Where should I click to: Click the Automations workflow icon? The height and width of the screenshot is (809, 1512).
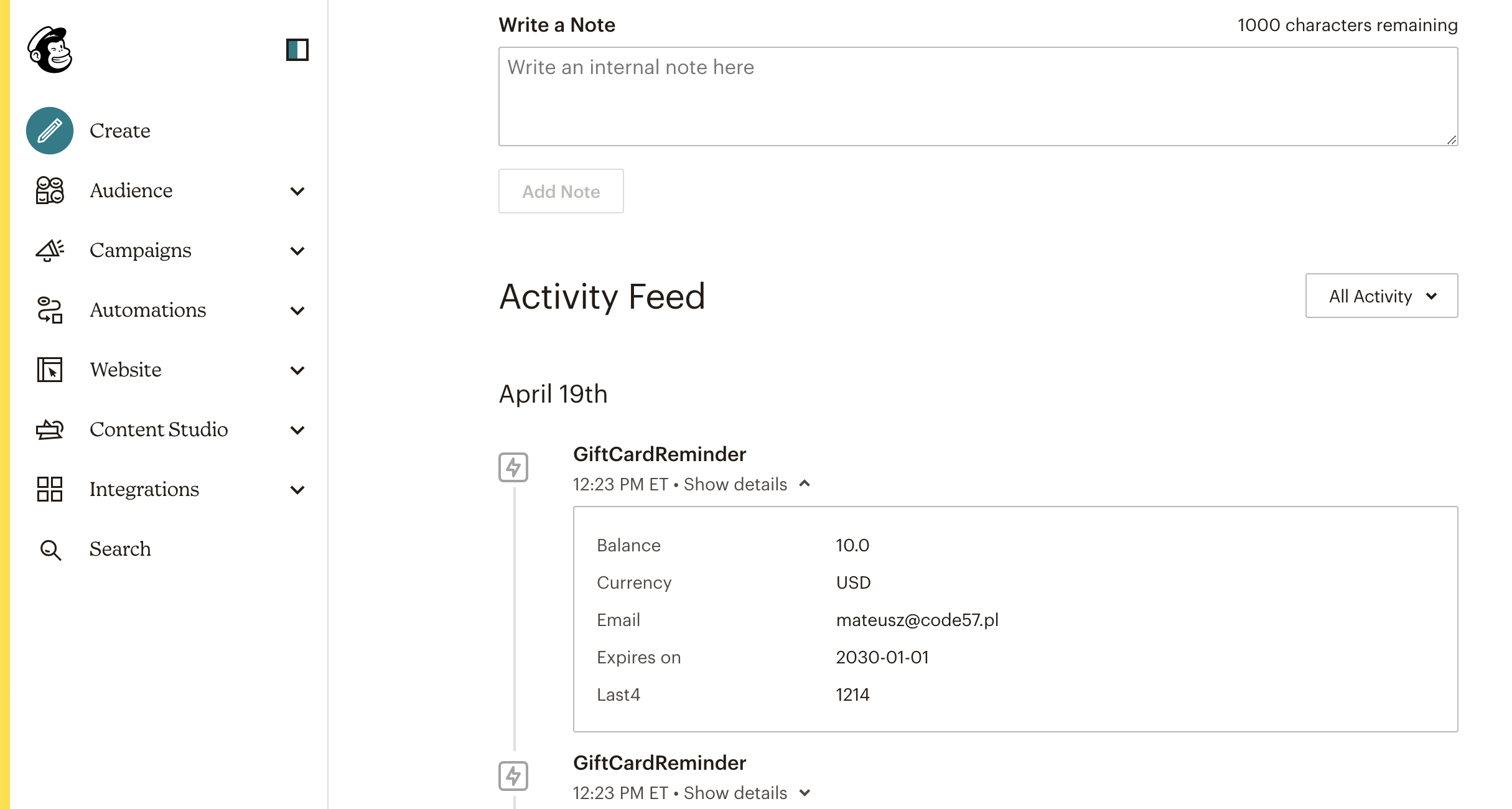(x=50, y=310)
